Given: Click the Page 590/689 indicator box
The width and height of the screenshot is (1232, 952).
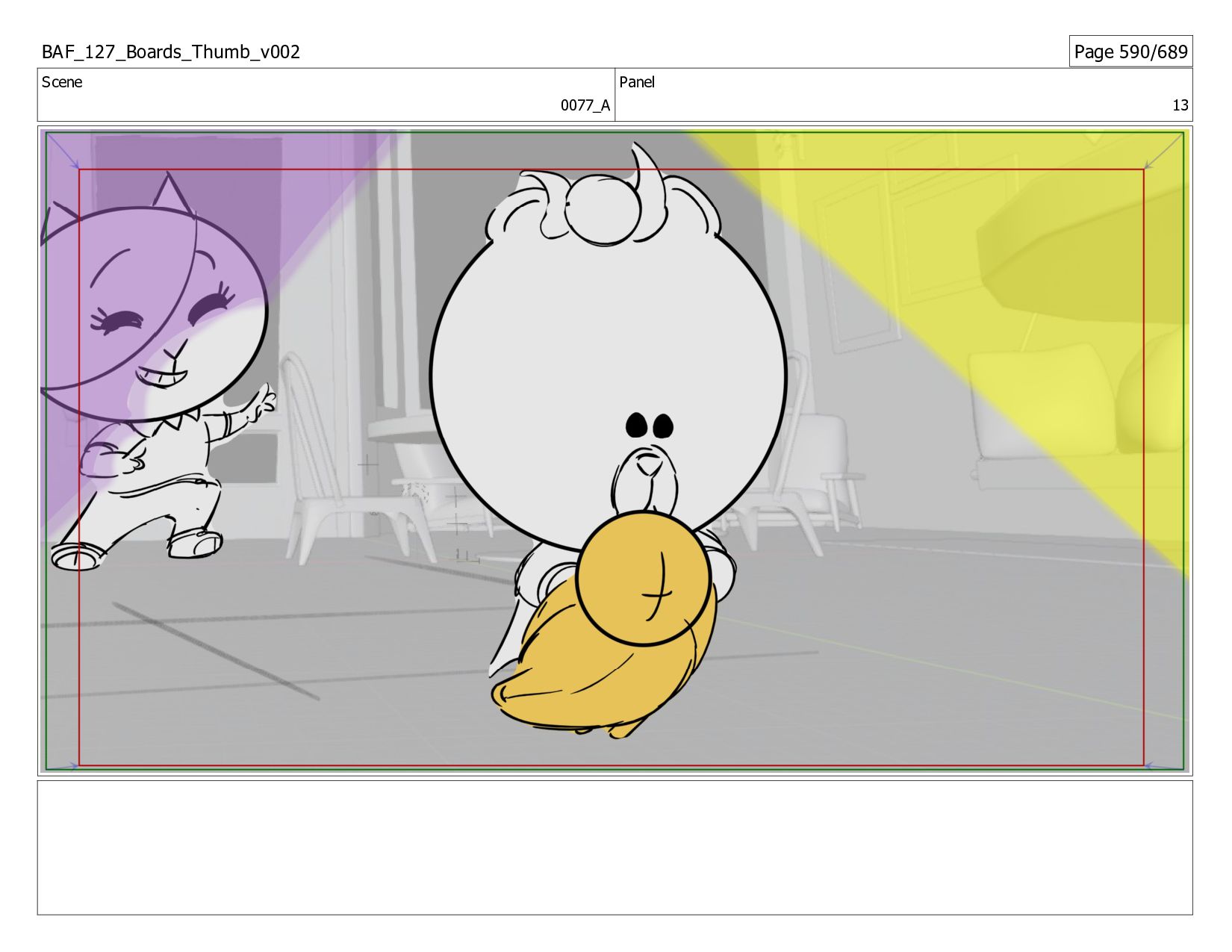Looking at the screenshot, I should tap(1130, 52).
